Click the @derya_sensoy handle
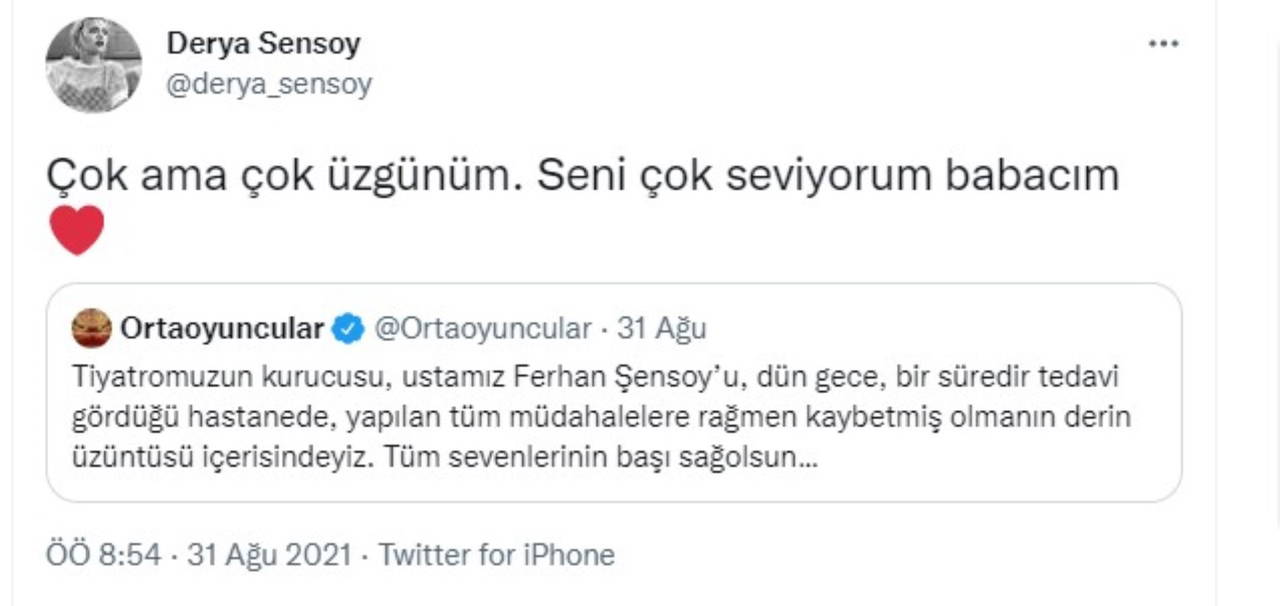1280x606 pixels. coord(269,84)
